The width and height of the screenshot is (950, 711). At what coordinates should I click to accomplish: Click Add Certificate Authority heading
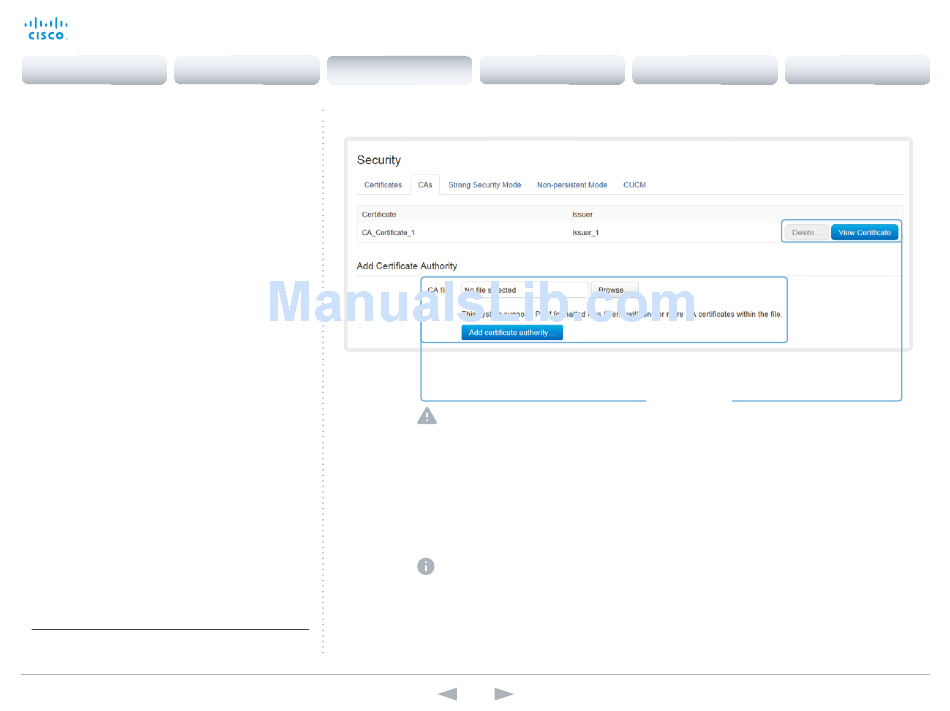click(407, 266)
